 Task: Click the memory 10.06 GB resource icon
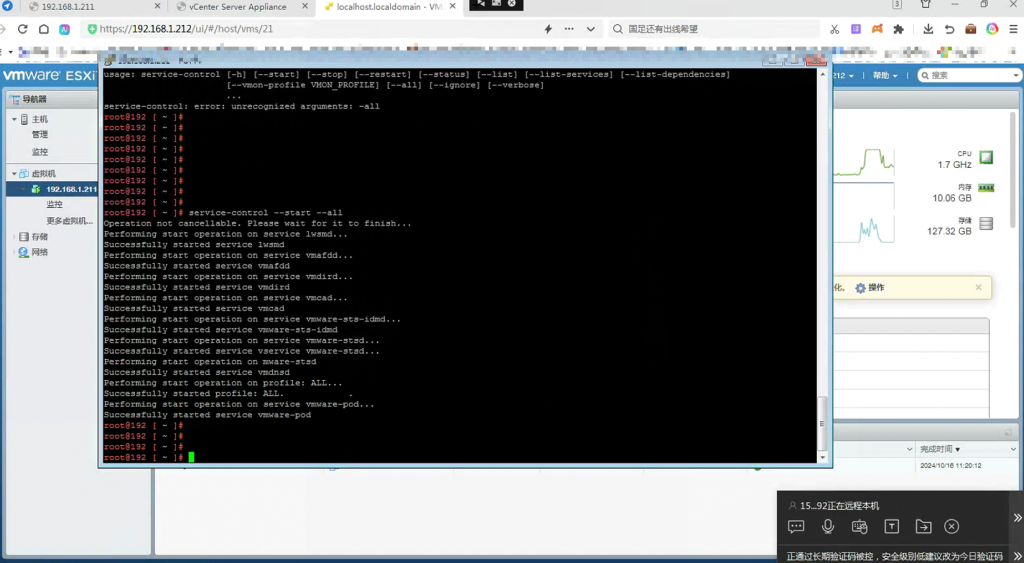986,188
